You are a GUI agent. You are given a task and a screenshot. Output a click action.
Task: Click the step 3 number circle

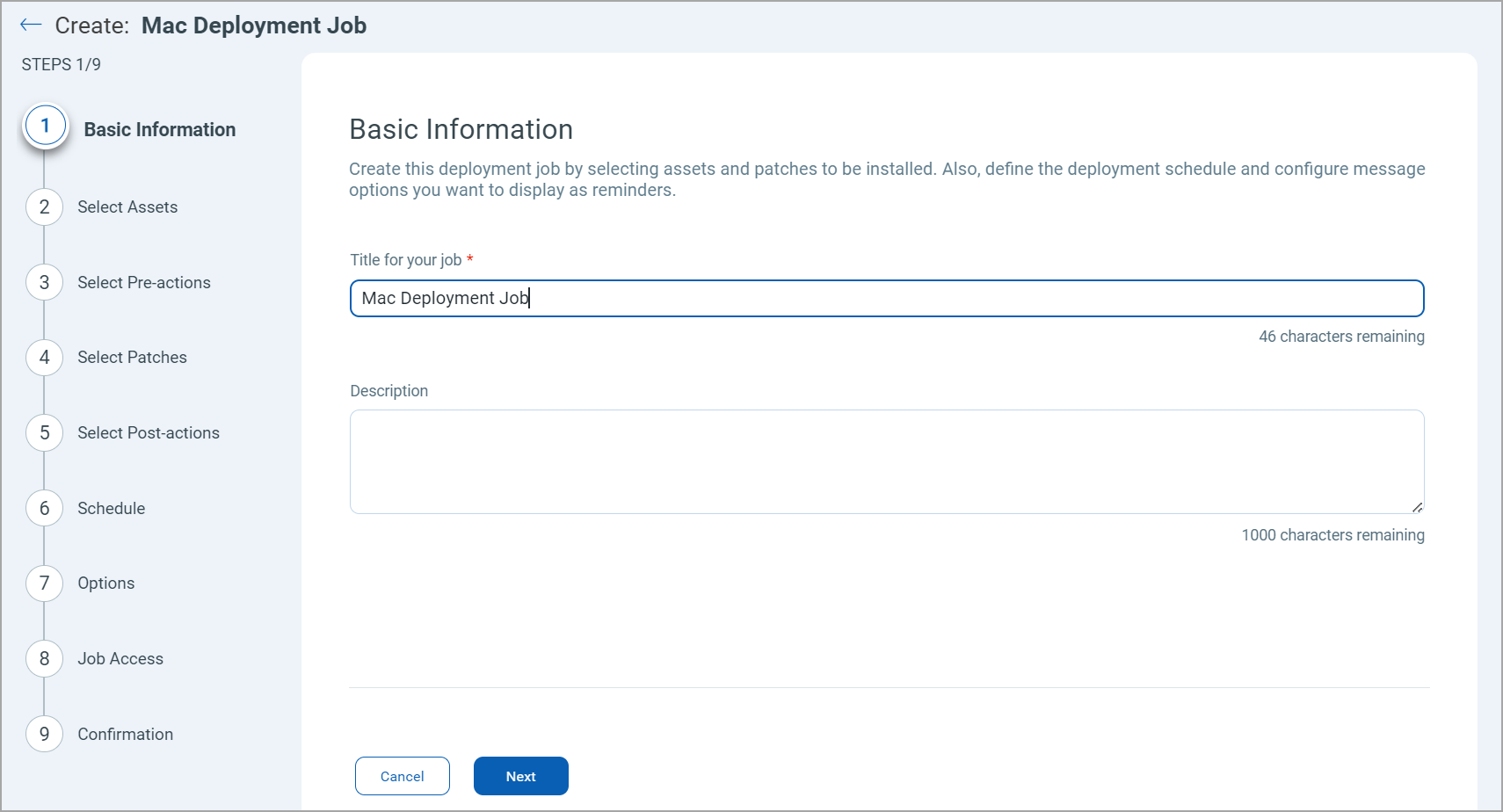pos(44,283)
